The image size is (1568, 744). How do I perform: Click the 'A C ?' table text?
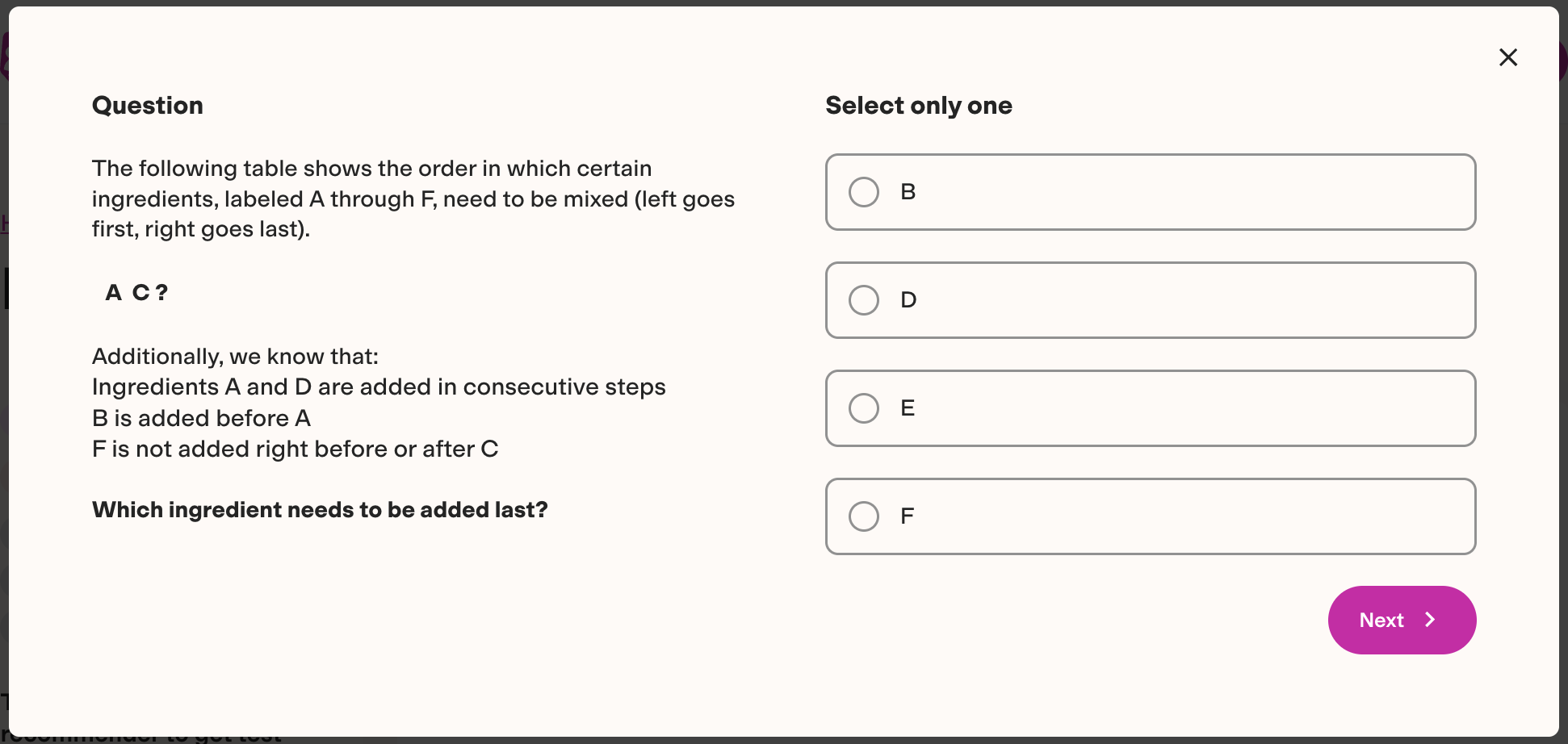pyautogui.click(x=136, y=292)
